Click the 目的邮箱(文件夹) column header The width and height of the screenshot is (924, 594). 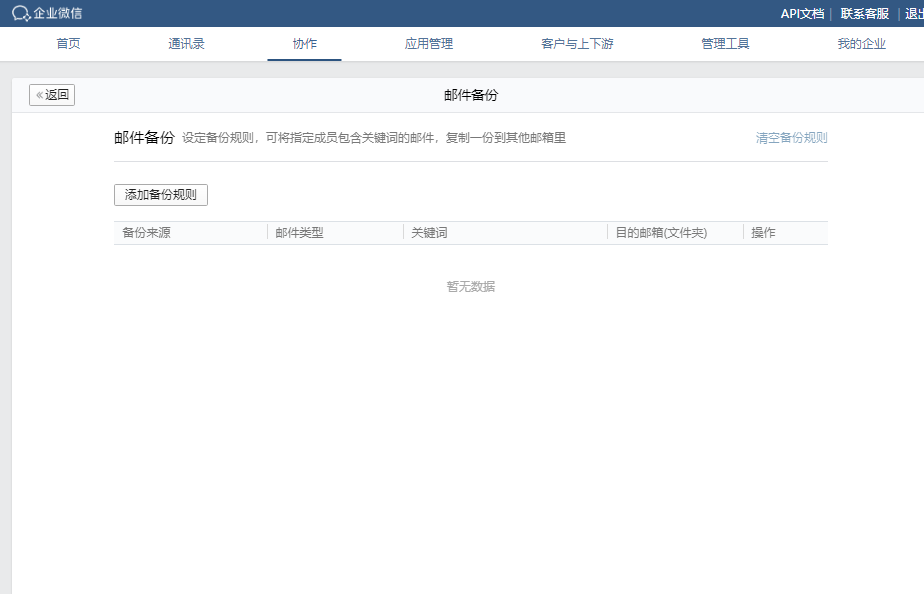[x=660, y=233]
